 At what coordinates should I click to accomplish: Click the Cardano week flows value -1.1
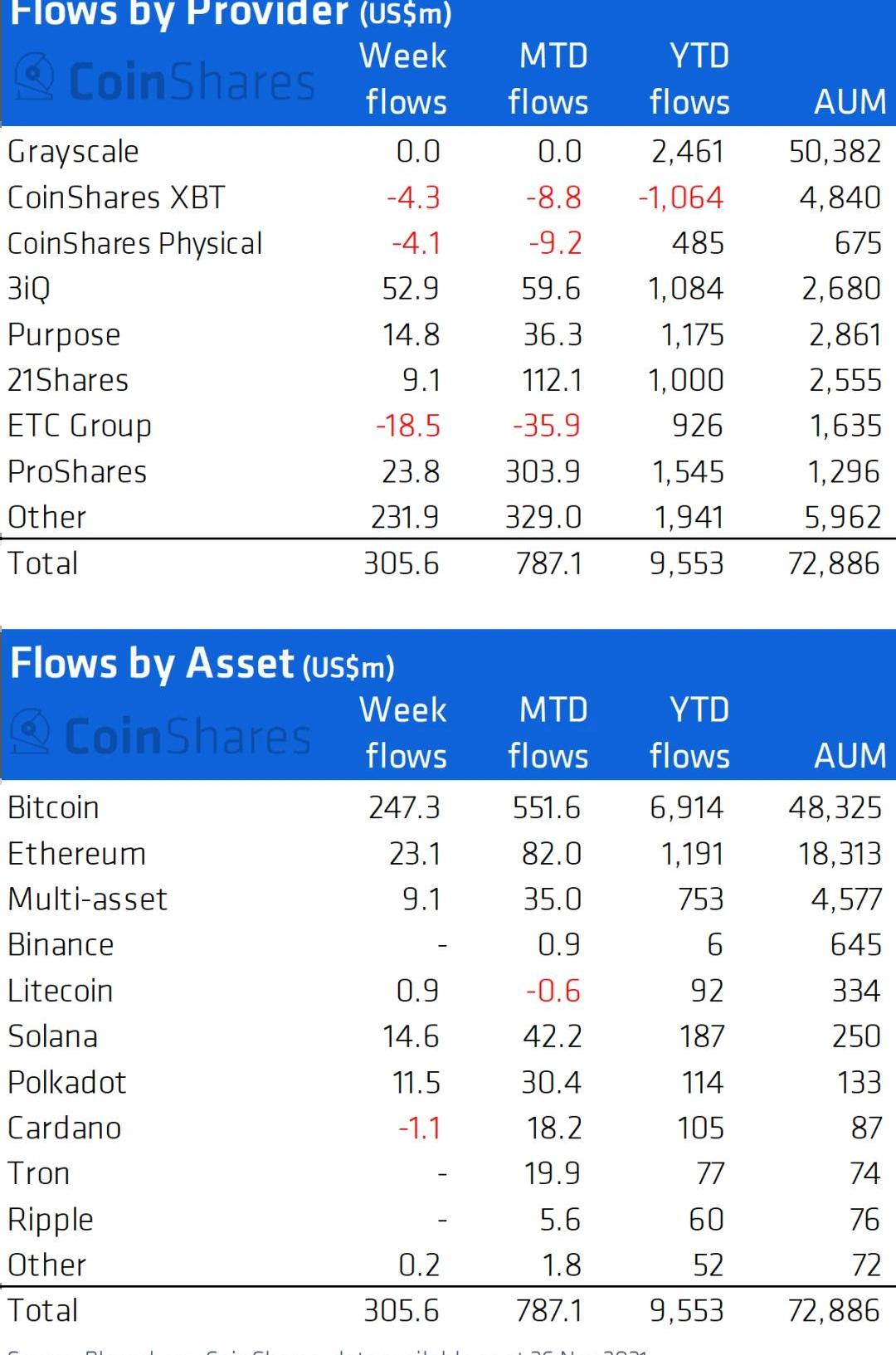pyautogui.click(x=419, y=1128)
